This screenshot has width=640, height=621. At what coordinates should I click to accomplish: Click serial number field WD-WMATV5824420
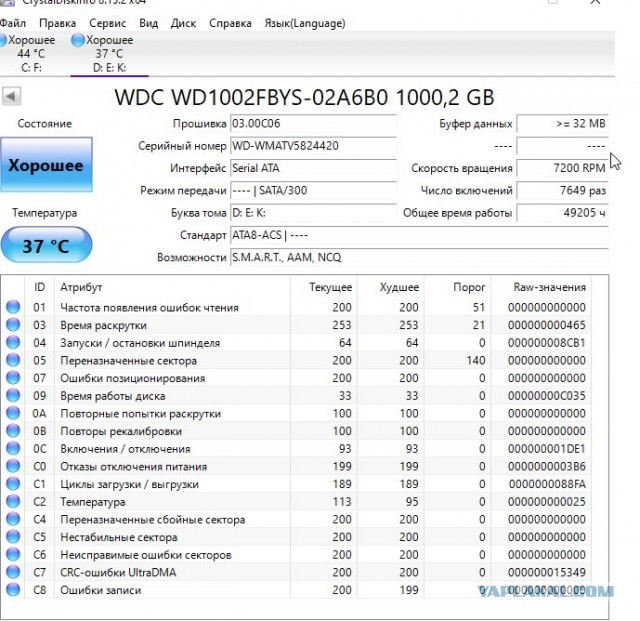[313, 146]
